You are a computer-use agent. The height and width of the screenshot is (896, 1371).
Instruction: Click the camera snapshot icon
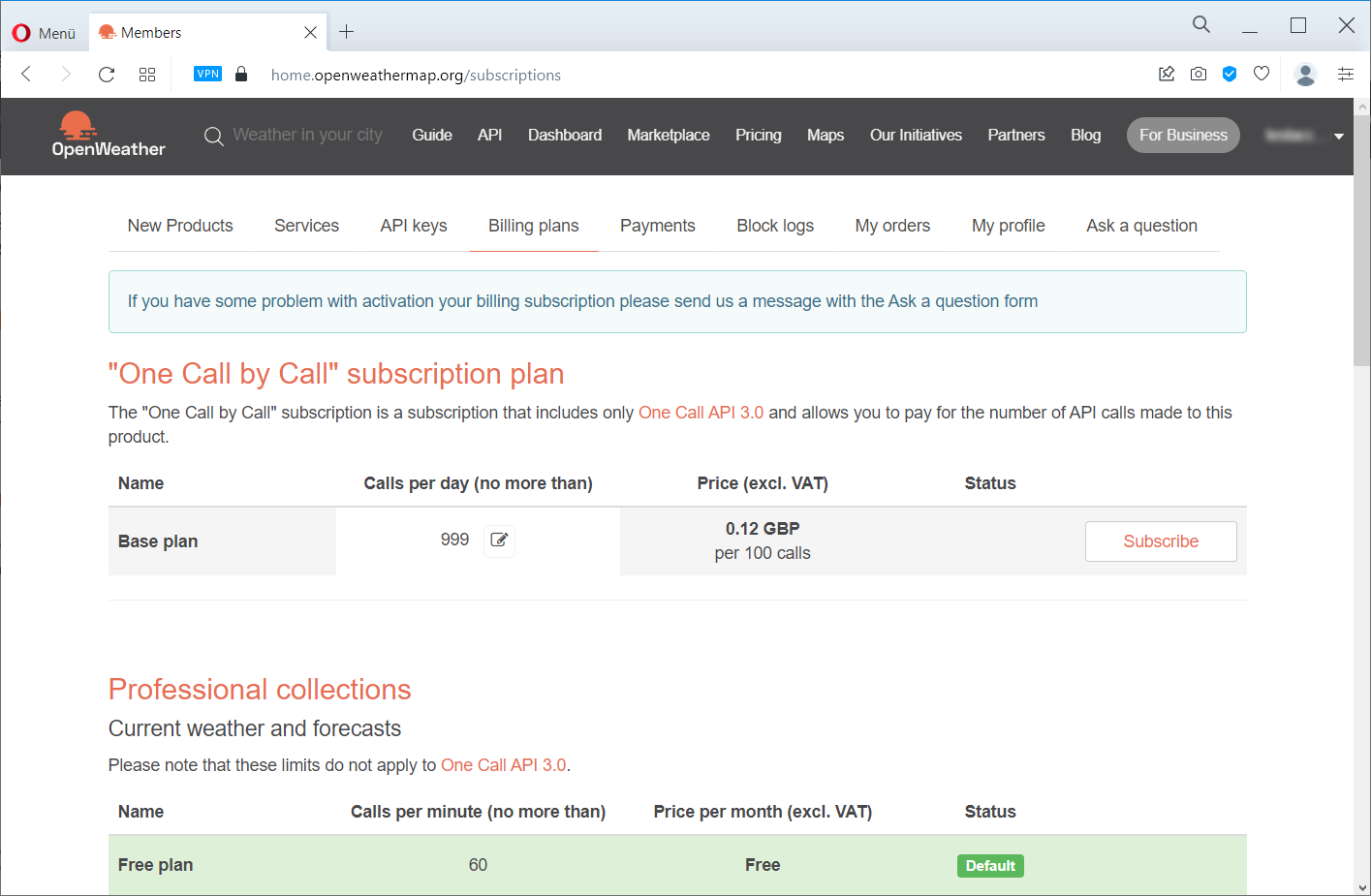(1199, 74)
